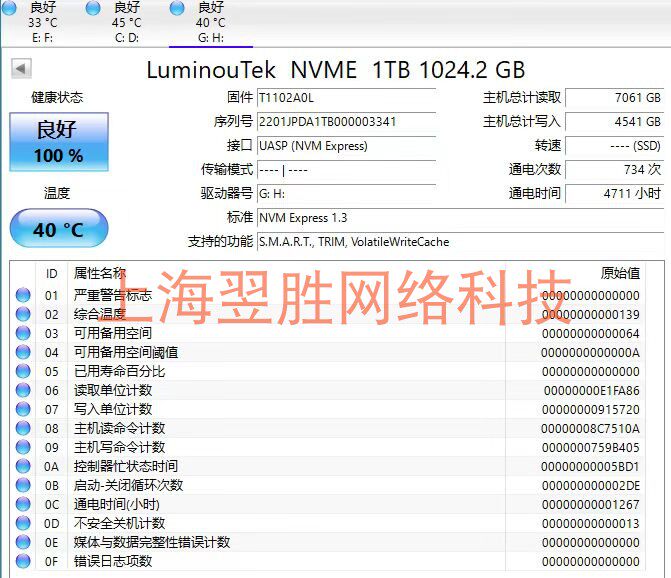671x578 pixels.
Task: Click the raw value 00000008C7510A
Action: click(x=590, y=429)
